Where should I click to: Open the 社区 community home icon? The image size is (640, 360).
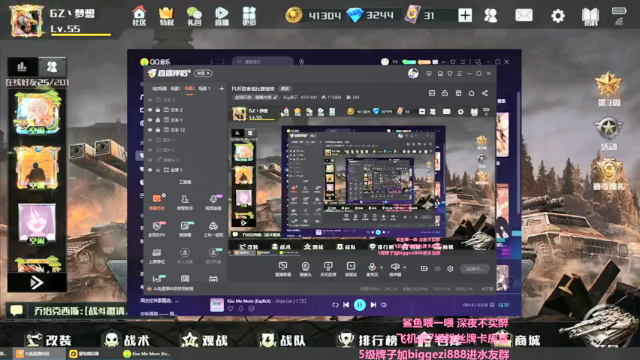139,16
